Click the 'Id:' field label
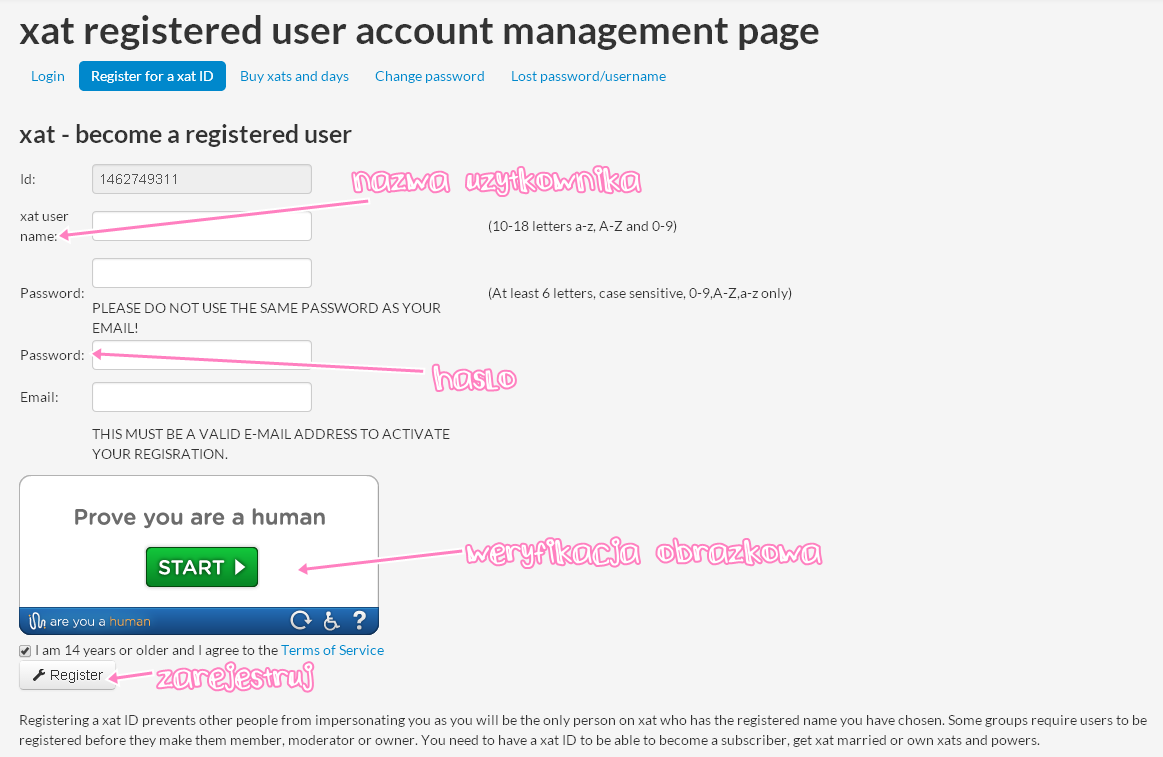 [28, 179]
